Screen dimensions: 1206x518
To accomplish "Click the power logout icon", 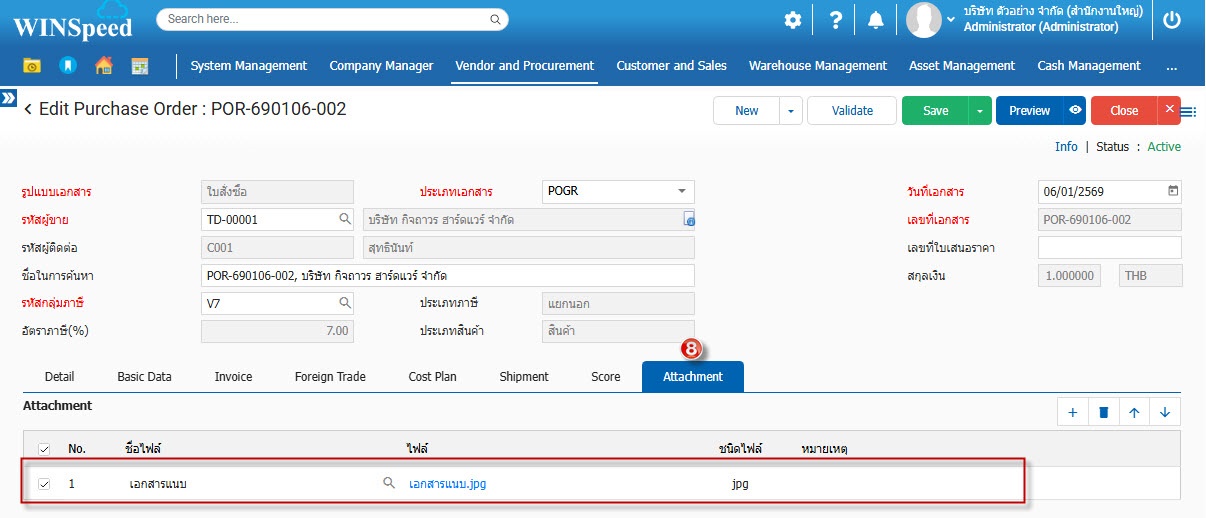I will (1173, 20).
